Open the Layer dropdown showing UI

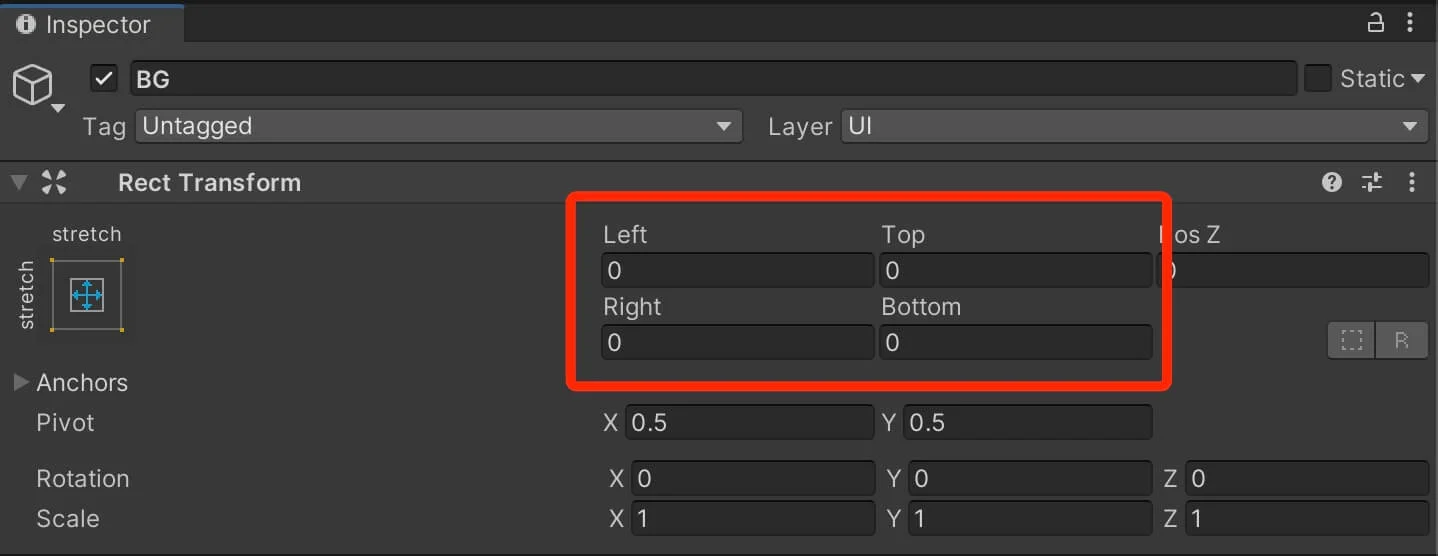click(1134, 126)
